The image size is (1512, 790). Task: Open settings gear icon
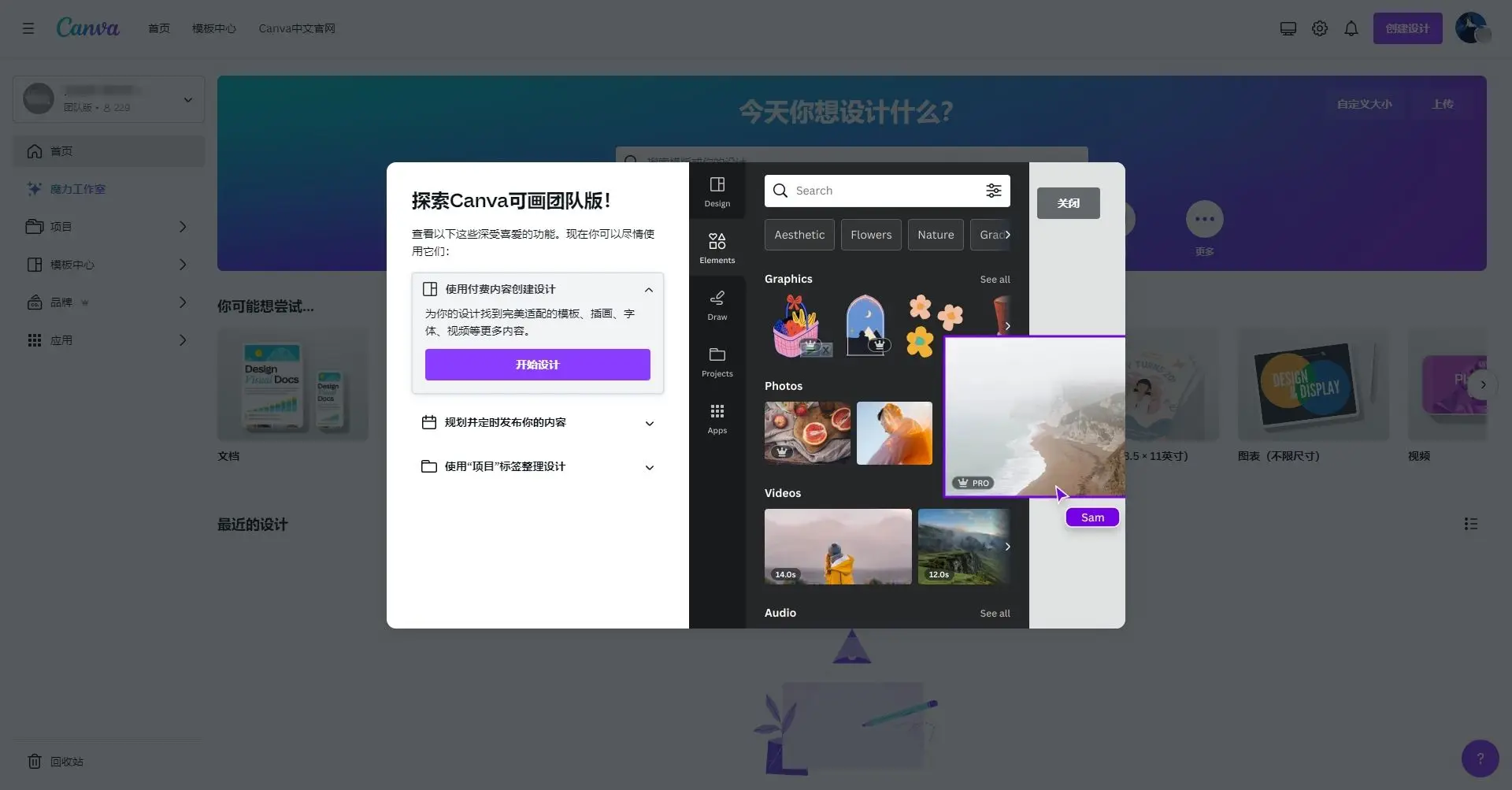1320,28
